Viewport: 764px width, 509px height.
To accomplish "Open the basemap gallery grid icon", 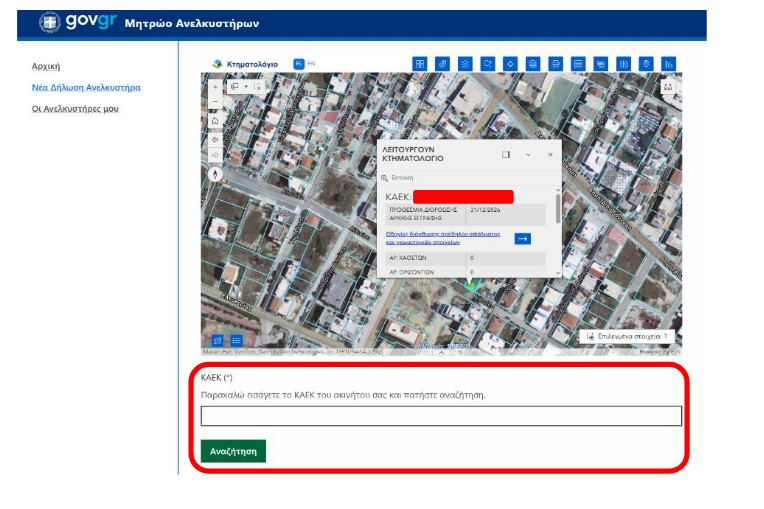I will click(420, 64).
